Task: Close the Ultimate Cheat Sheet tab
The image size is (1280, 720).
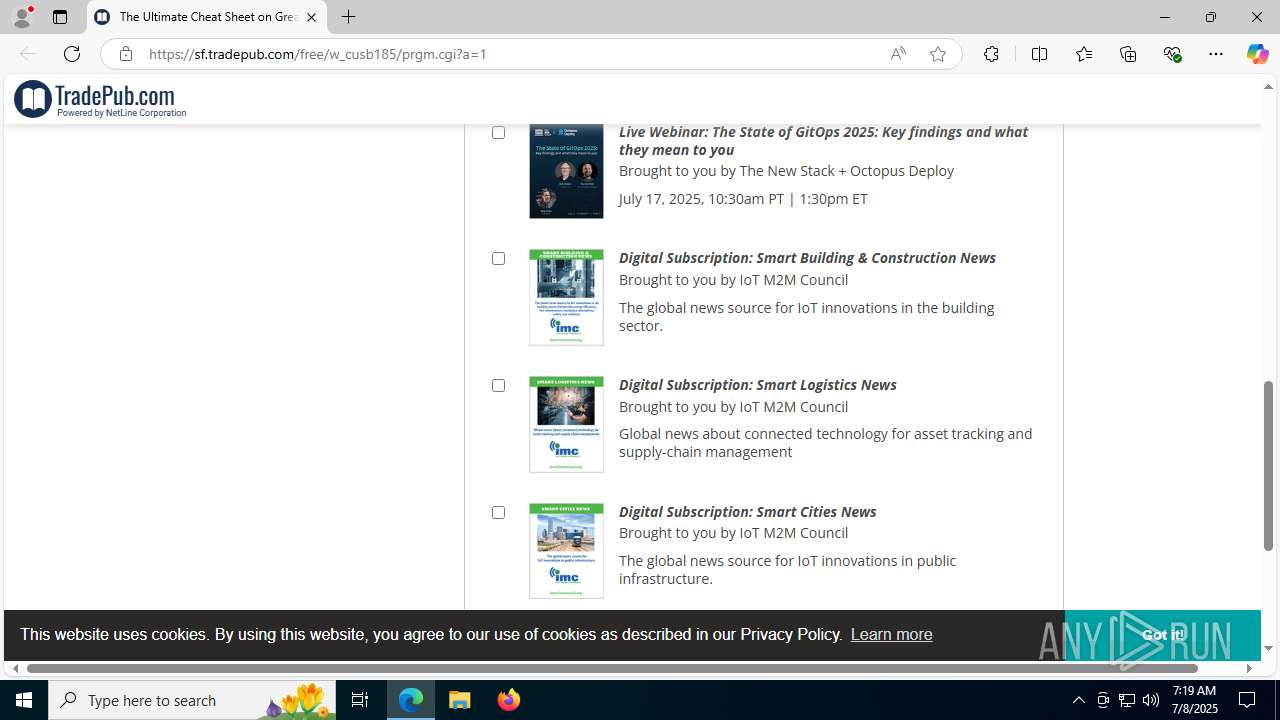Action: tap(311, 17)
